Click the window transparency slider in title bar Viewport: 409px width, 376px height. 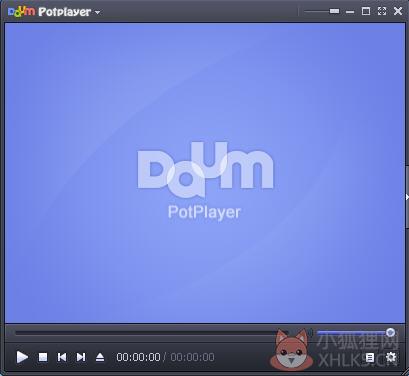(x=321, y=11)
